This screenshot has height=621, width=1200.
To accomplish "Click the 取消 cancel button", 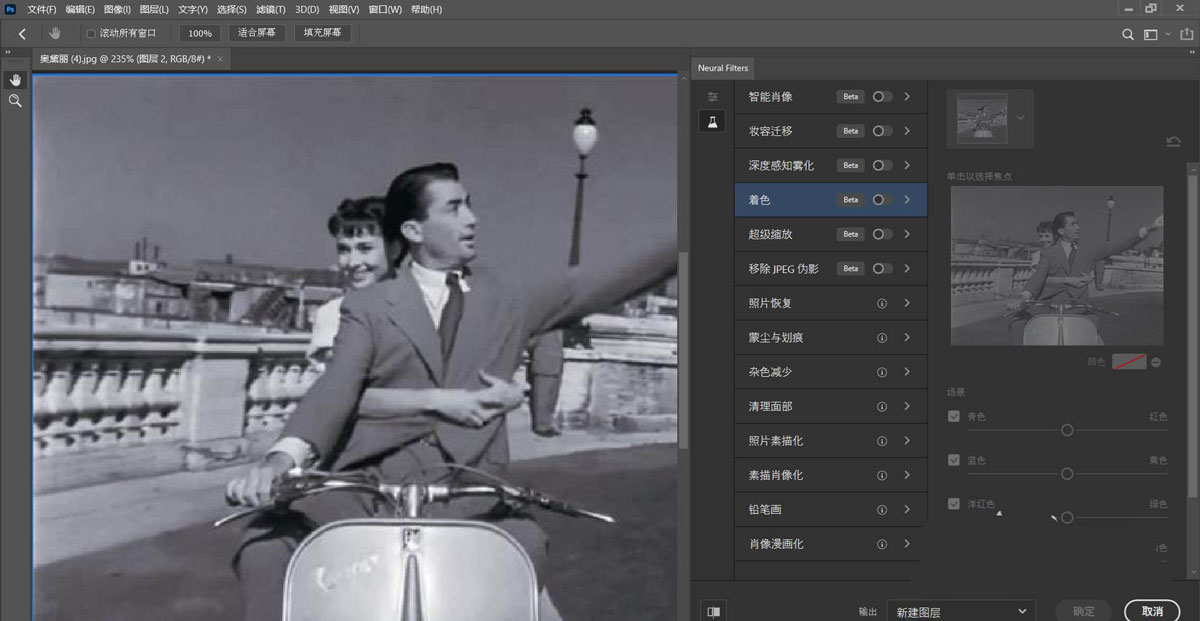I will coord(1152,611).
